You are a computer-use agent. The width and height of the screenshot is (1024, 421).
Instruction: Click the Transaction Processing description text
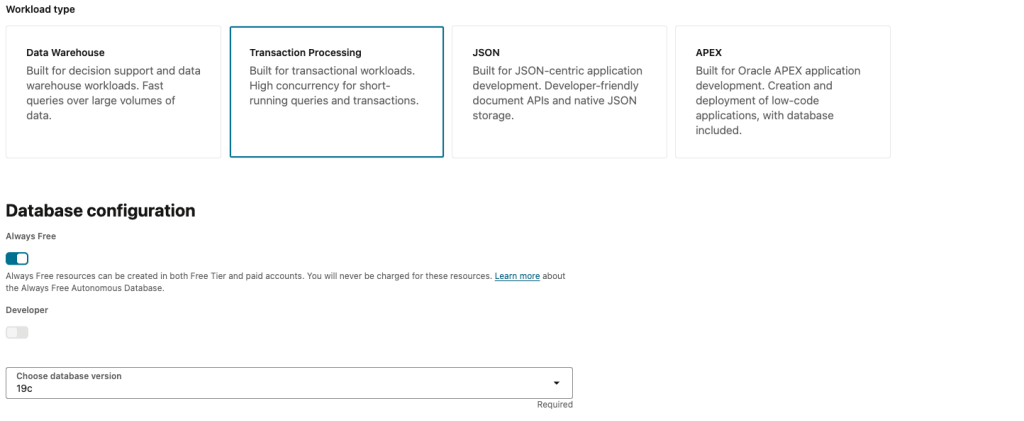pyautogui.click(x=333, y=86)
